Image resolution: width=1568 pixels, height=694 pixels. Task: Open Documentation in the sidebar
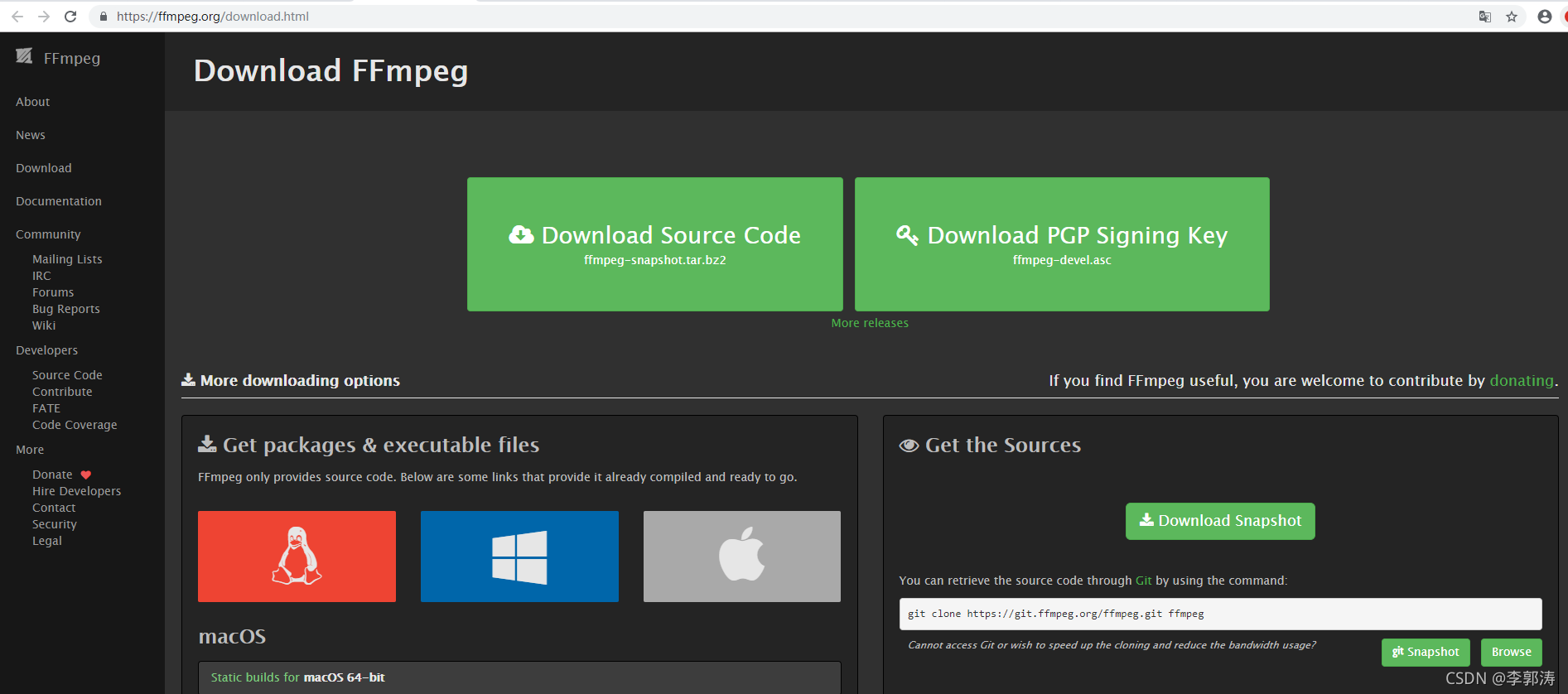point(59,201)
